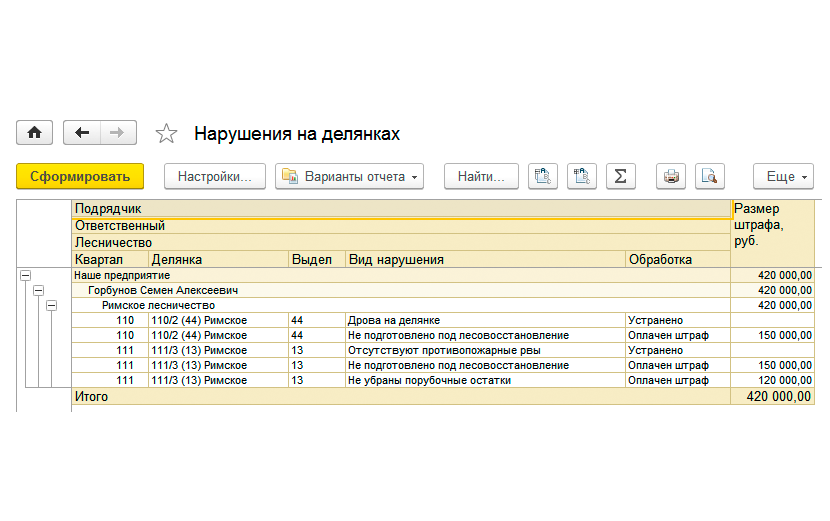Print the report with printer icon
830x521 pixels.
click(x=671, y=176)
